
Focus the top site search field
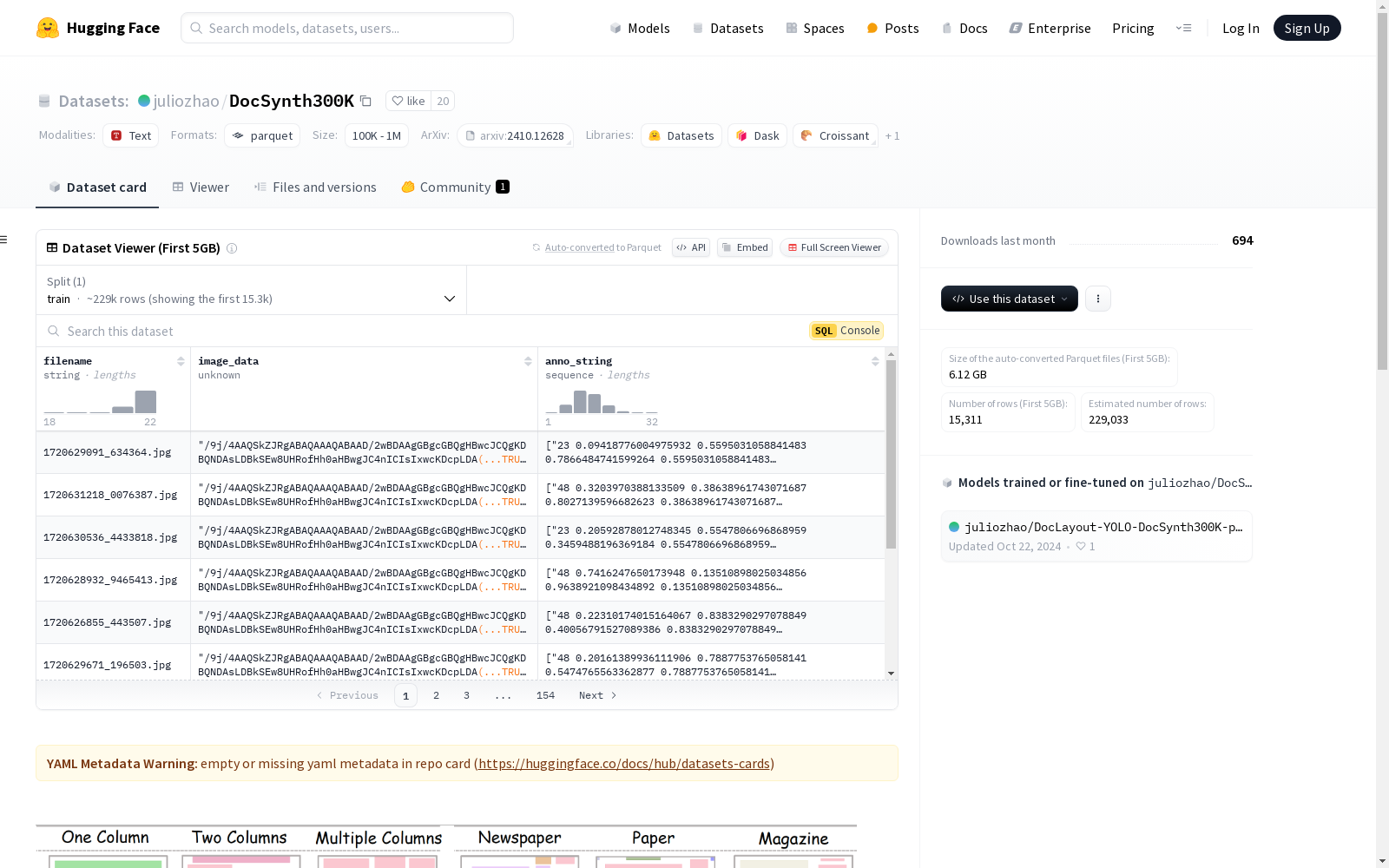(347, 28)
